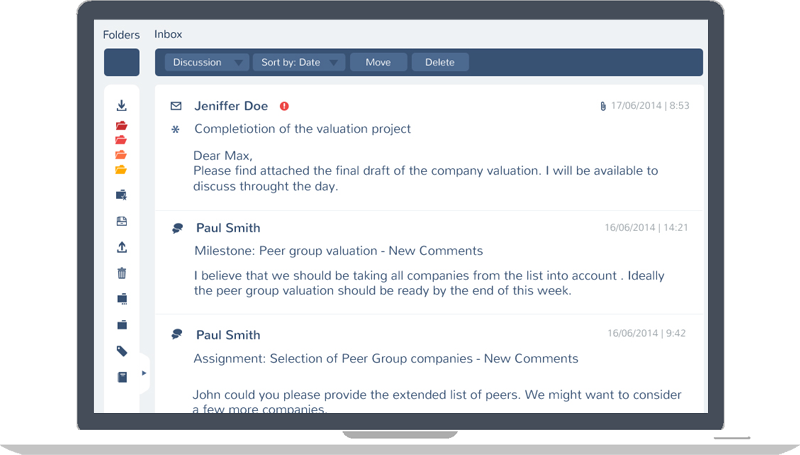Screen dimensions: 800x455
Task: Click the Folders label
Action: (x=121, y=35)
